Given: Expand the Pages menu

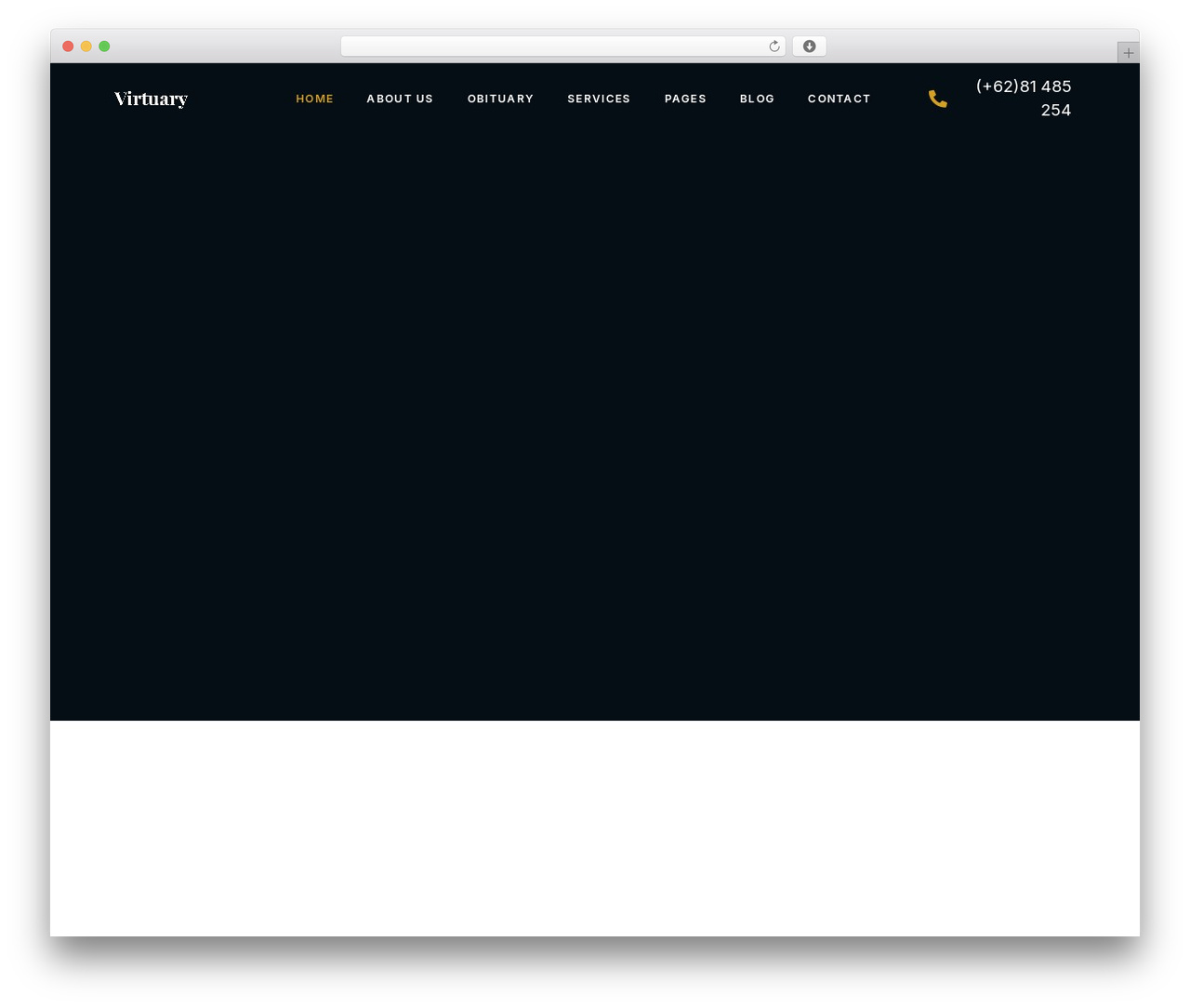Looking at the screenshot, I should (x=685, y=99).
